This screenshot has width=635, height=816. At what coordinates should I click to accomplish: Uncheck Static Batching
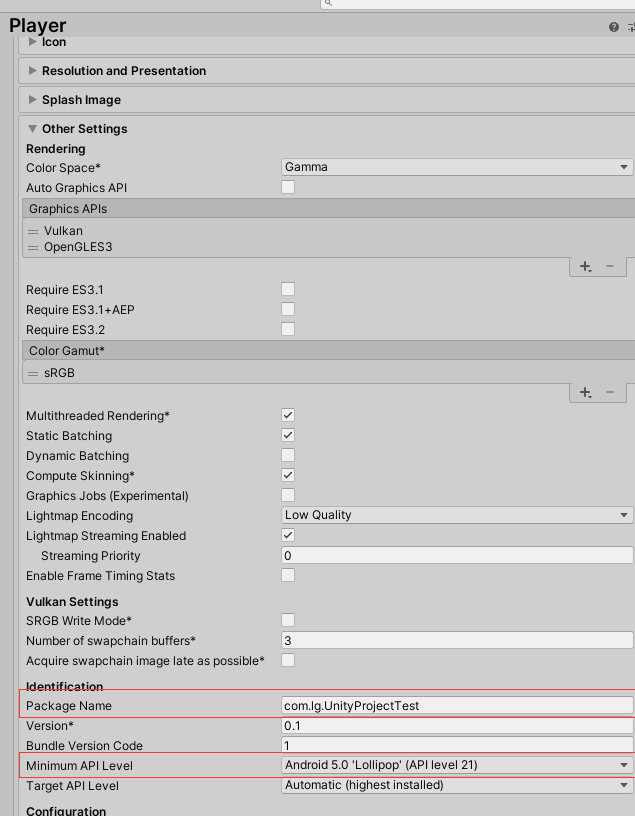click(288, 435)
